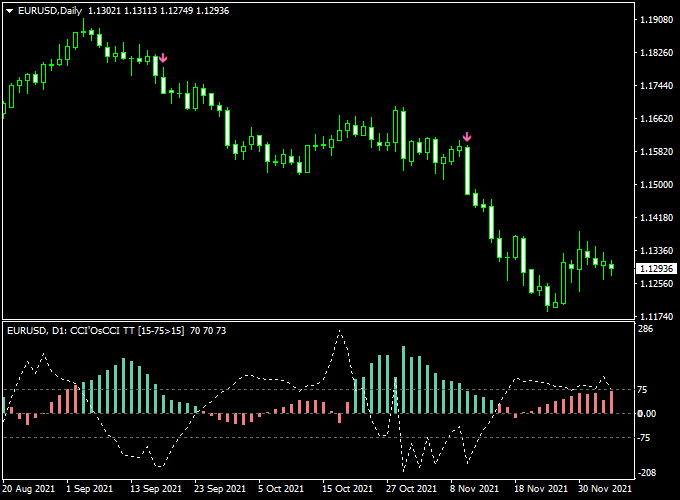The image size is (680, 500).
Task: Click the 1.14180 price axis label
Action: [x=657, y=218]
